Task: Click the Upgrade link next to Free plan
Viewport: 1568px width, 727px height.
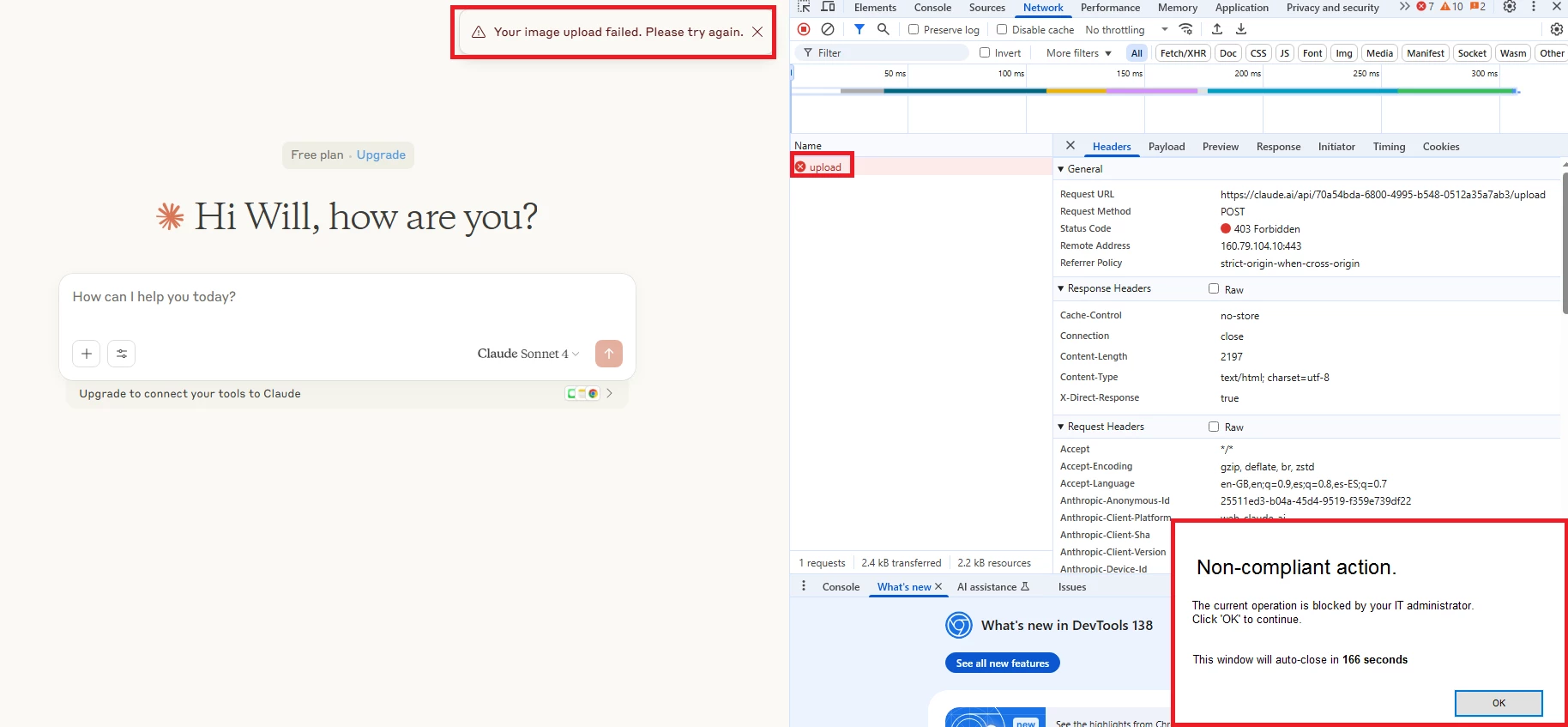Action: (381, 154)
